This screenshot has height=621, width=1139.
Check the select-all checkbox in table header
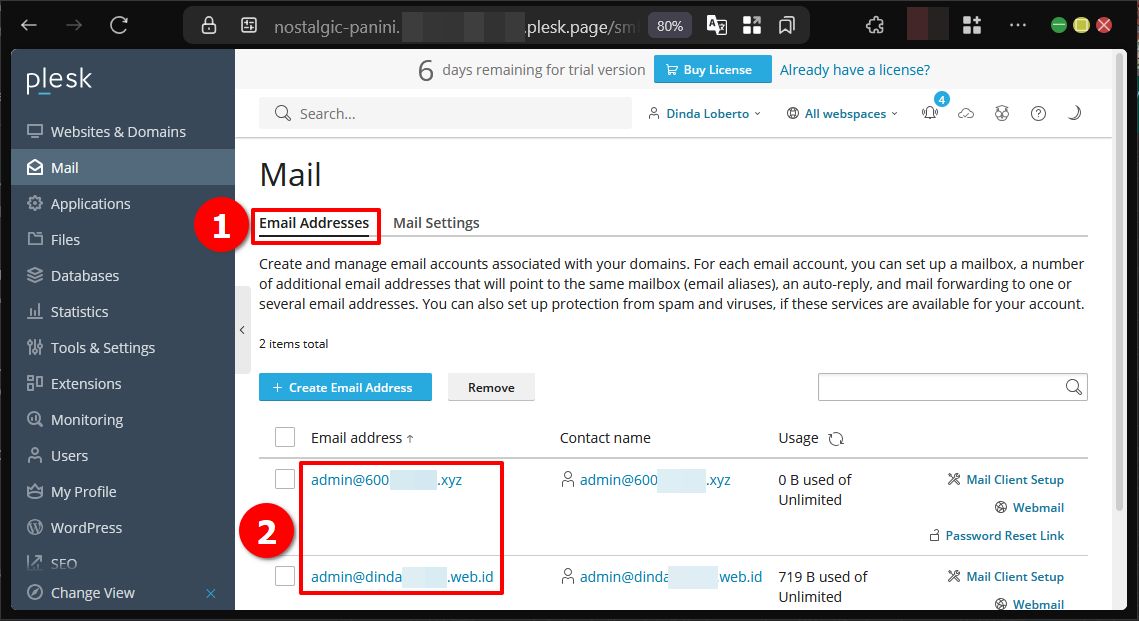(285, 437)
